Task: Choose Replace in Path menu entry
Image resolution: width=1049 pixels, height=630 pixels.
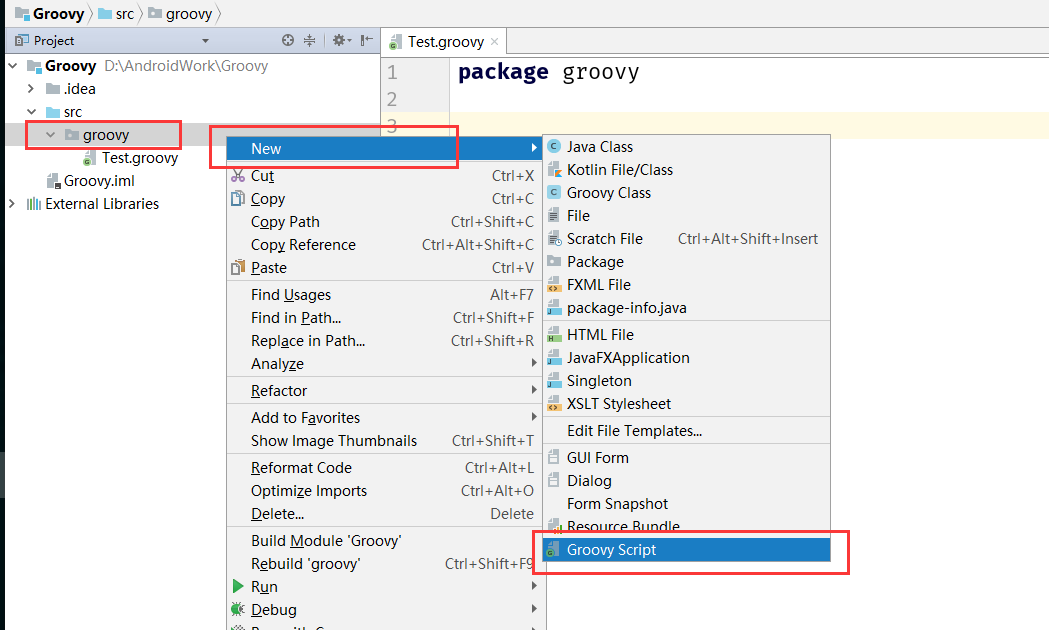Action: (384, 340)
